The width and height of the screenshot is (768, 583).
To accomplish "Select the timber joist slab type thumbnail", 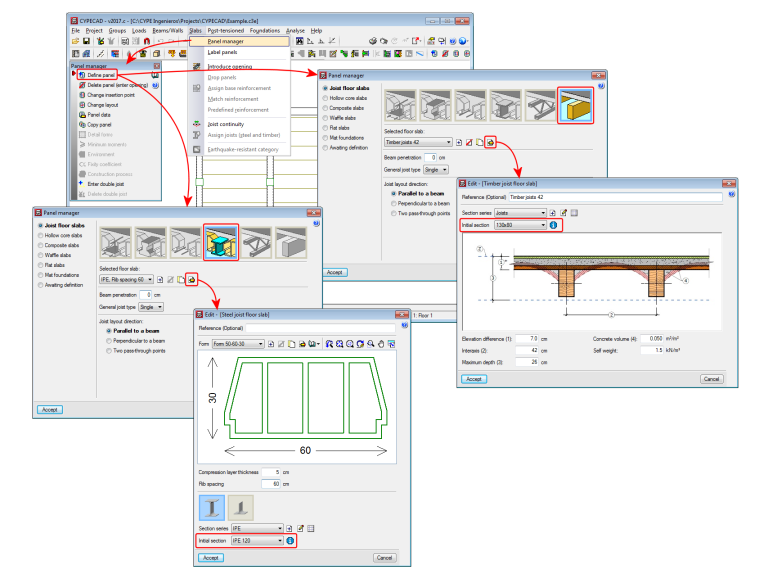I will coord(575,105).
